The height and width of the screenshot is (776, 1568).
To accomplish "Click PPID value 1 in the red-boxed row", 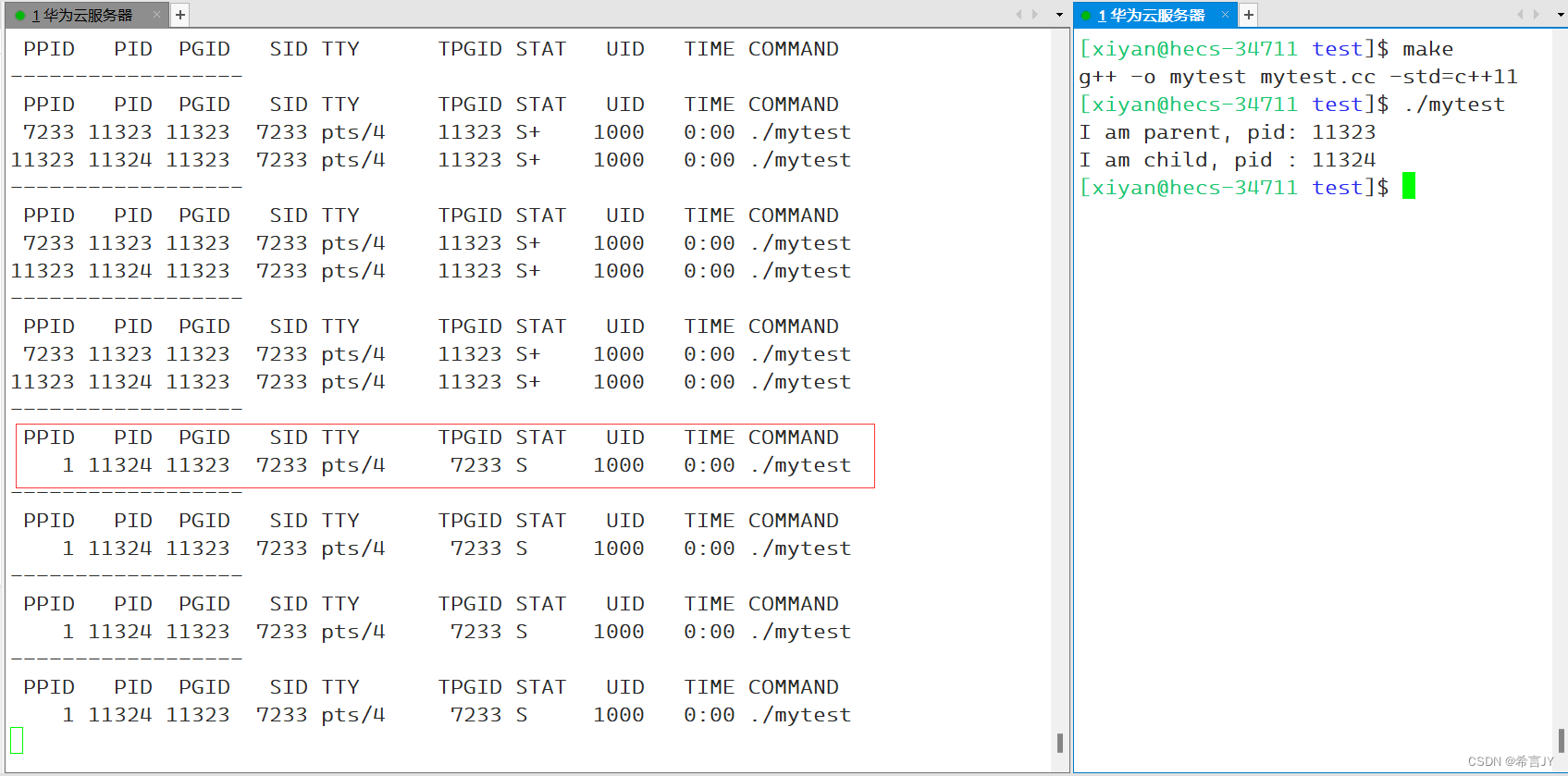I will pos(68,465).
